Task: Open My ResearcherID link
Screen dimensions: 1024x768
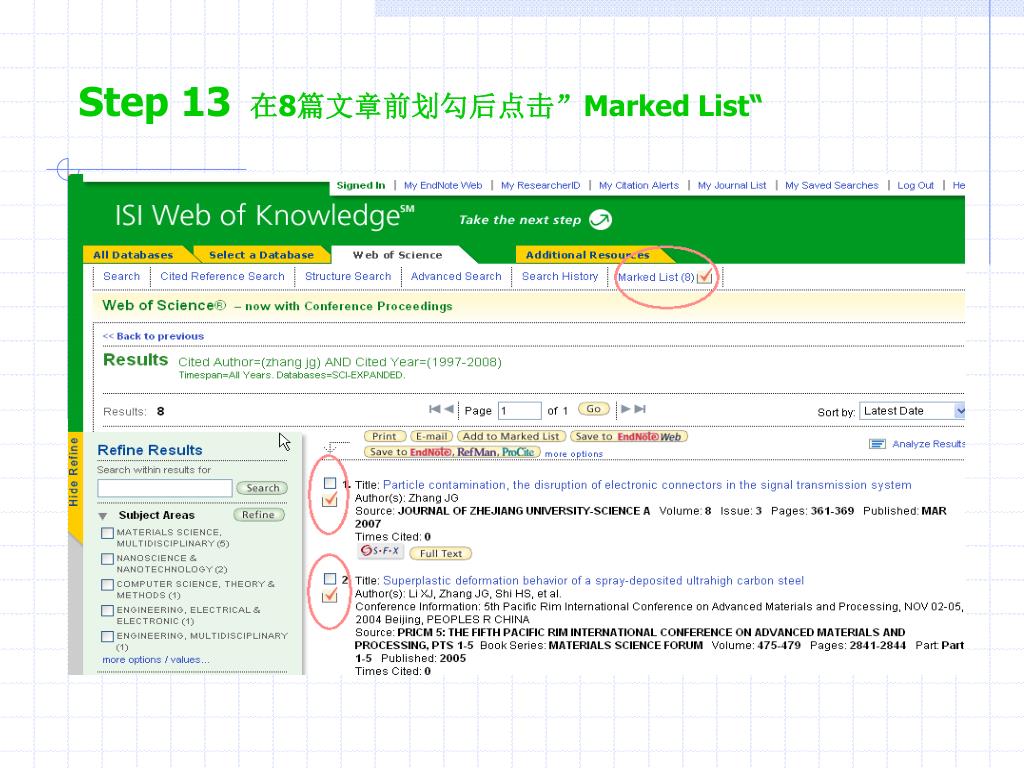Action: tap(541, 185)
